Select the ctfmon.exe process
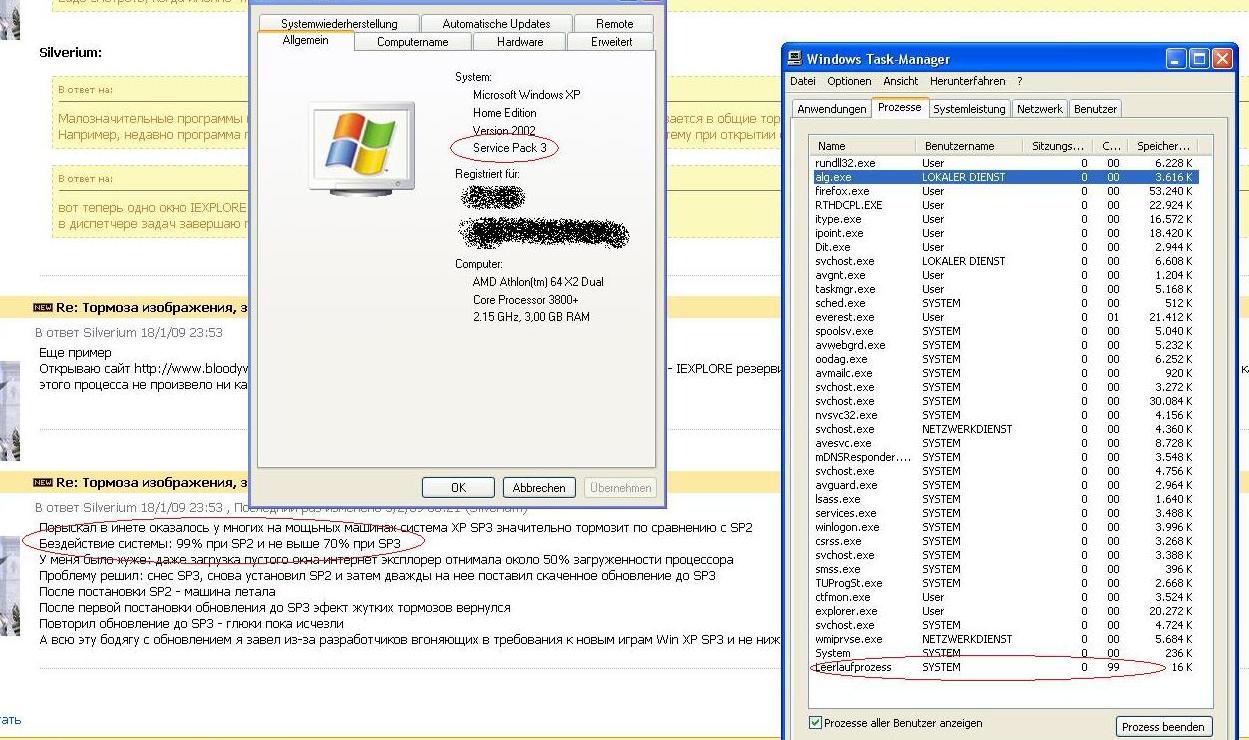This screenshot has width=1249, height=740. tap(1004, 597)
